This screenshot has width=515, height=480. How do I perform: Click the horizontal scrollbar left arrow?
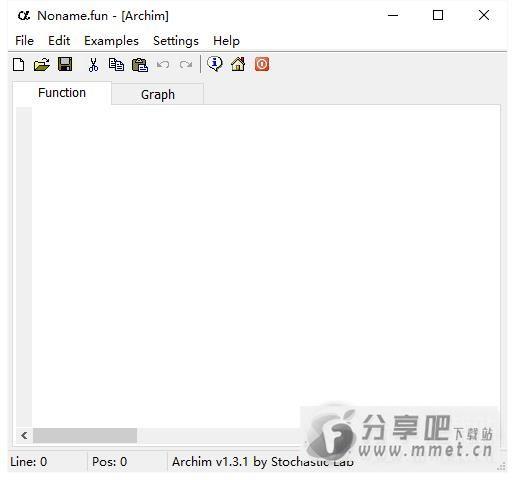24,435
